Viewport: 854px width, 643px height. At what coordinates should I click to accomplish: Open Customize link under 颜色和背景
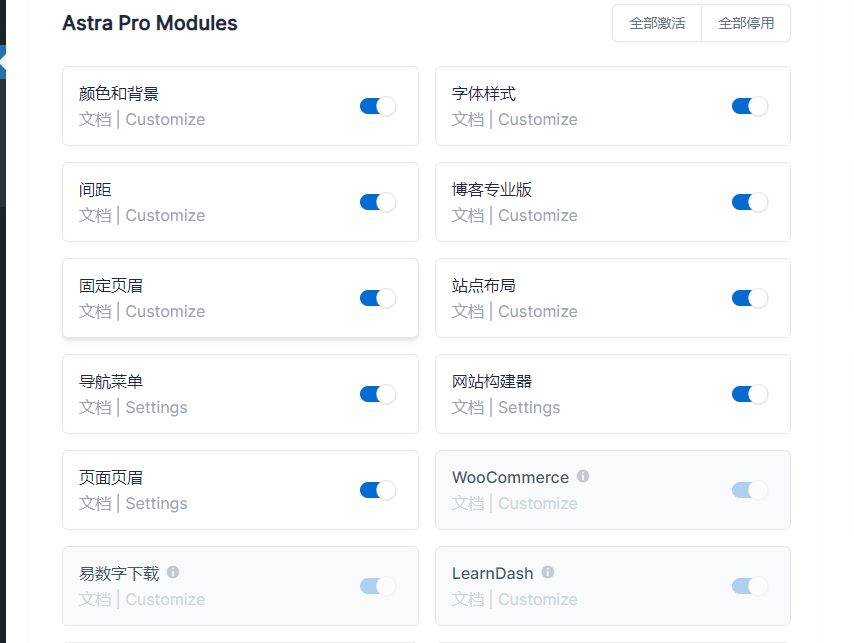click(165, 120)
